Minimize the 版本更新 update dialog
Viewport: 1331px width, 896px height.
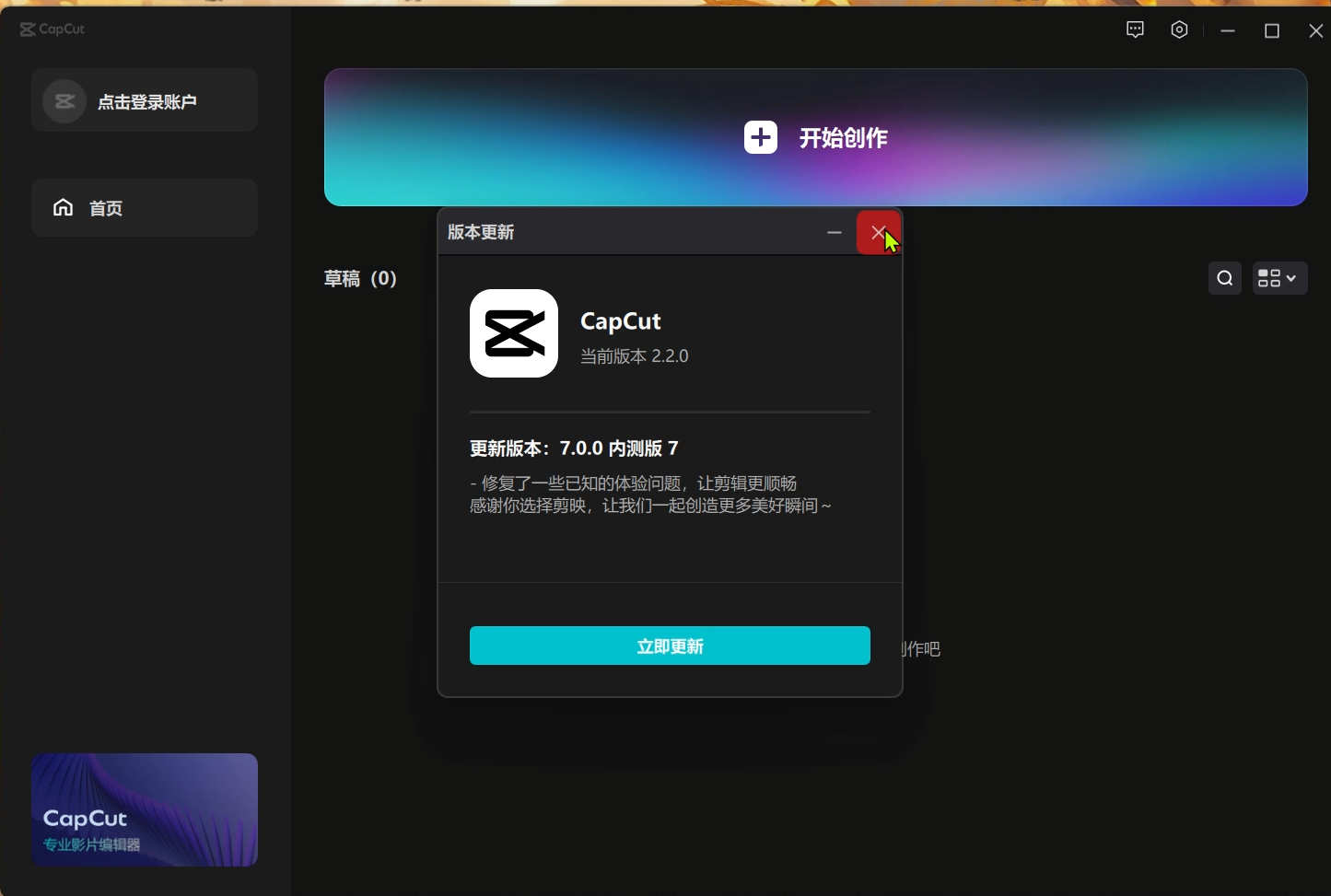click(x=835, y=232)
